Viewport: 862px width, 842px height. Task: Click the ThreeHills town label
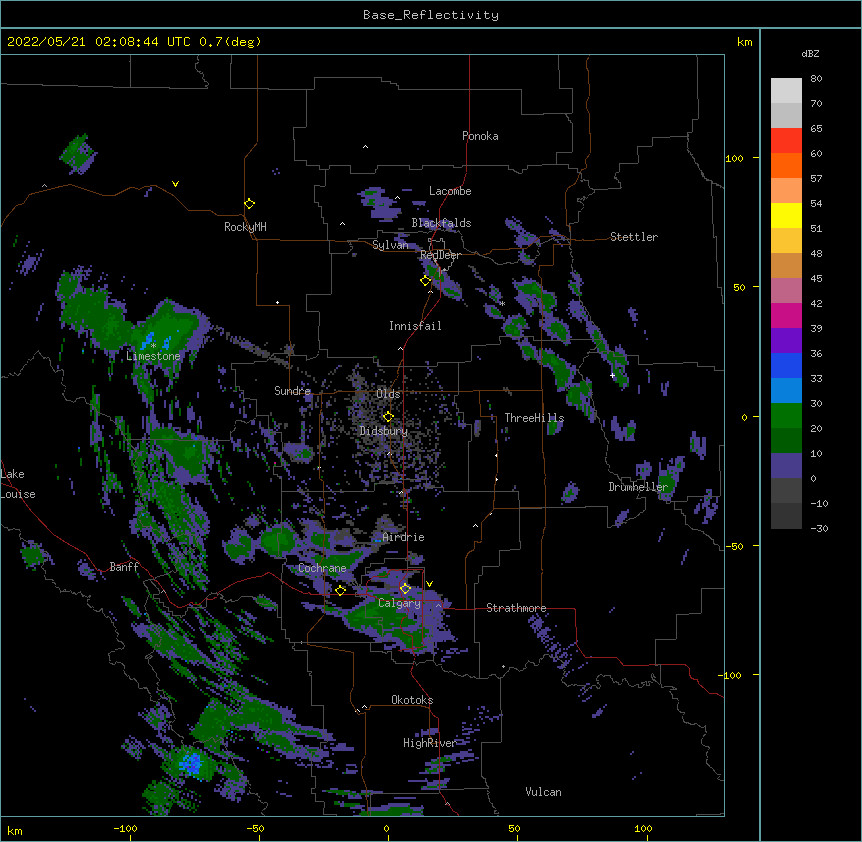[x=534, y=418]
